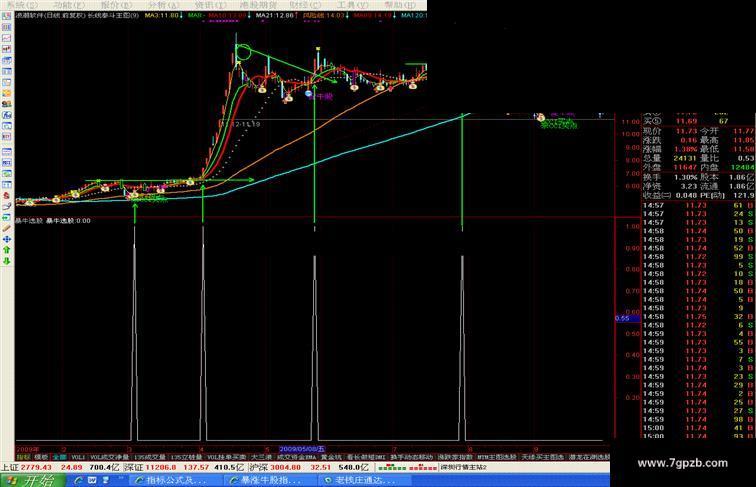
Task: Click the blue four-way move arrows icon
Action: point(6,239)
